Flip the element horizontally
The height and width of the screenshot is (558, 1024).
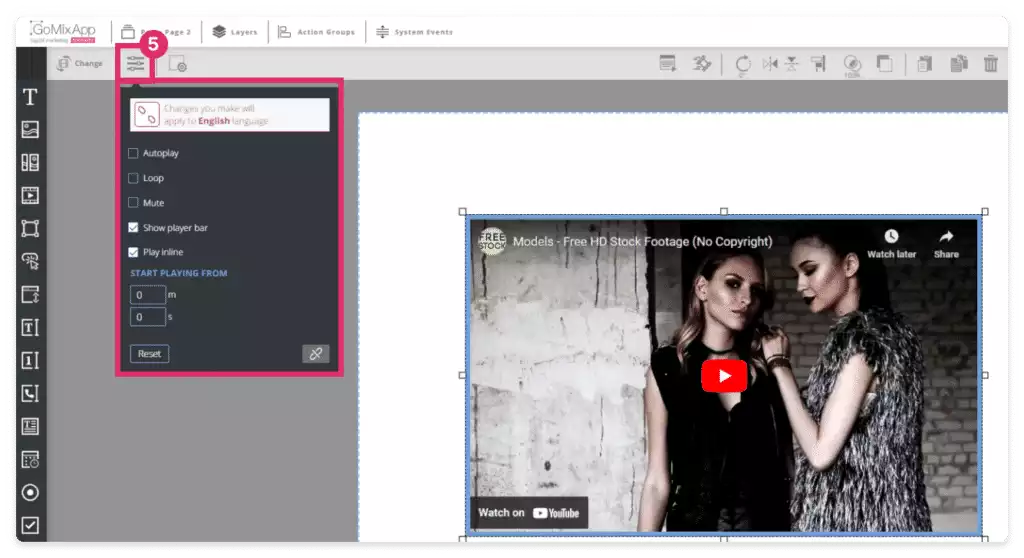769,64
